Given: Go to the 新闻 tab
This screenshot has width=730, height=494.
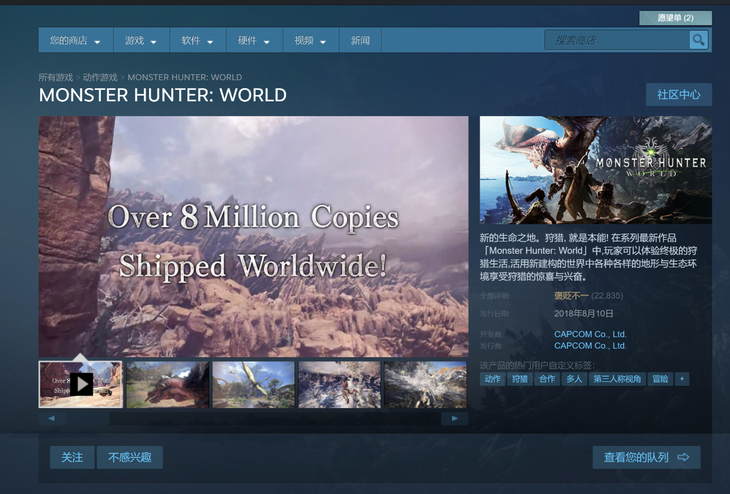Looking at the screenshot, I should 360,41.
